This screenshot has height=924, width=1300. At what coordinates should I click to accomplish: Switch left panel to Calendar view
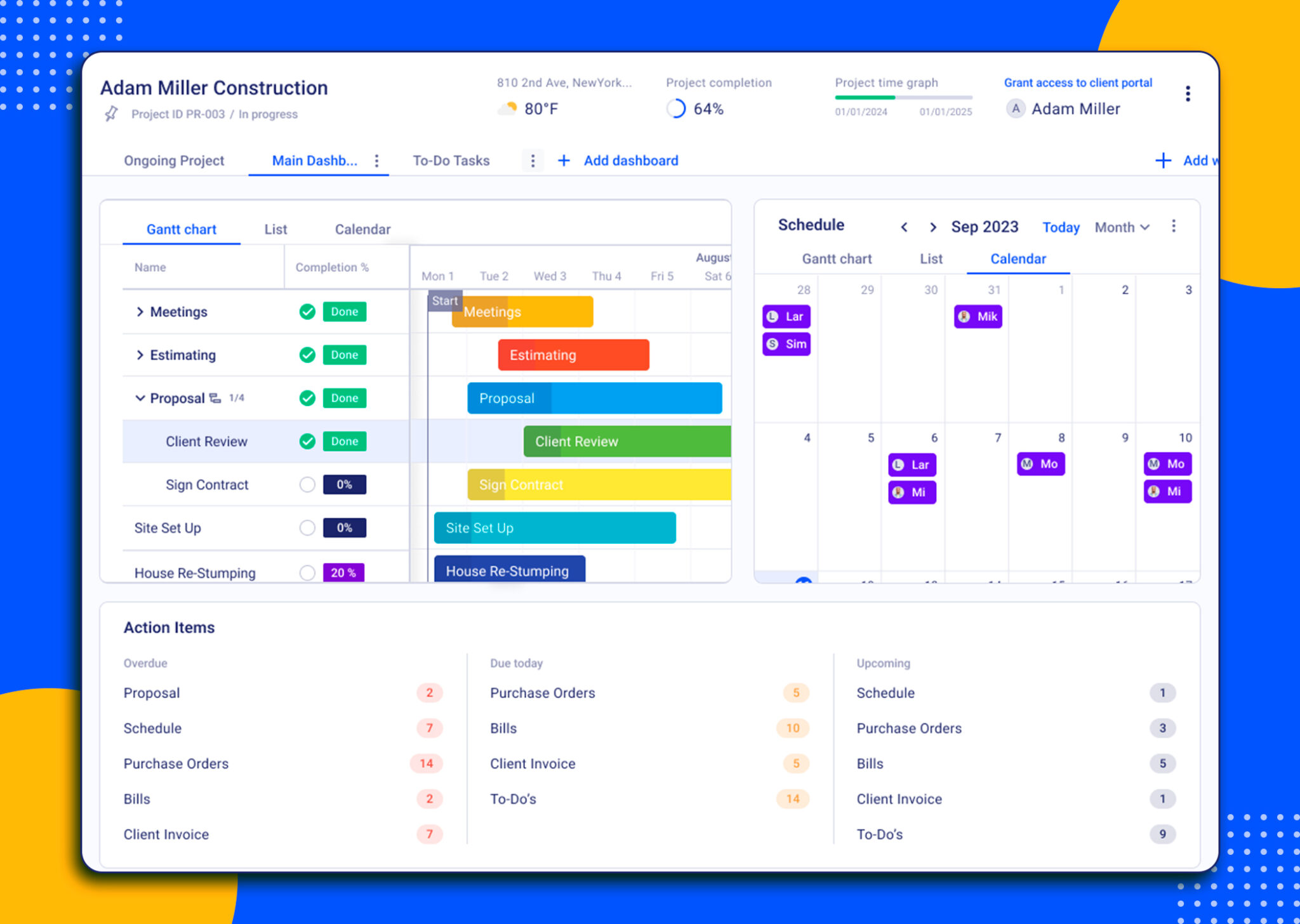362,230
